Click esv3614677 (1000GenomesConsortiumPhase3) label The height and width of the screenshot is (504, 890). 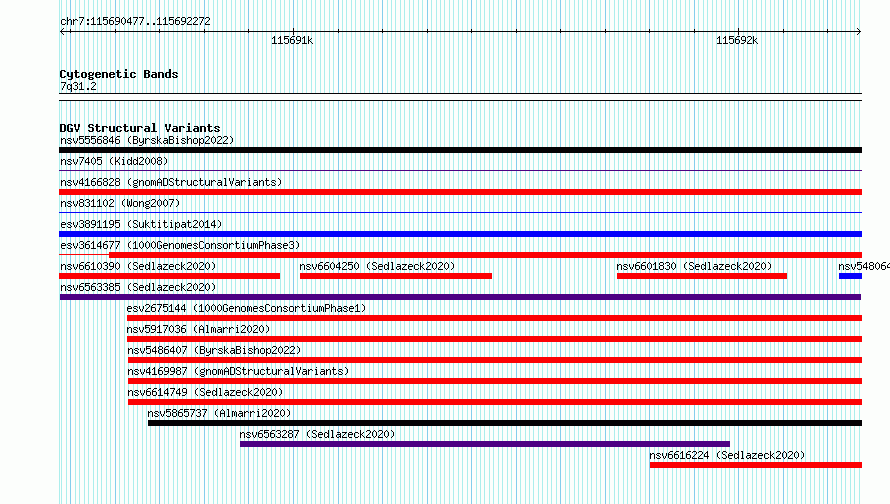(x=180, y=245)
